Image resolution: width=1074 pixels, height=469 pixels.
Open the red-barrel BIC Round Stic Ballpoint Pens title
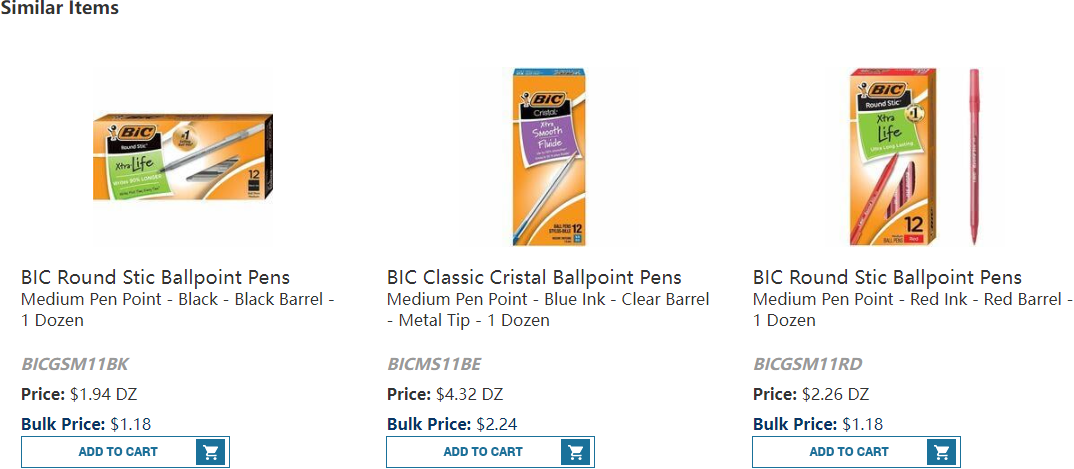point(887,277)
